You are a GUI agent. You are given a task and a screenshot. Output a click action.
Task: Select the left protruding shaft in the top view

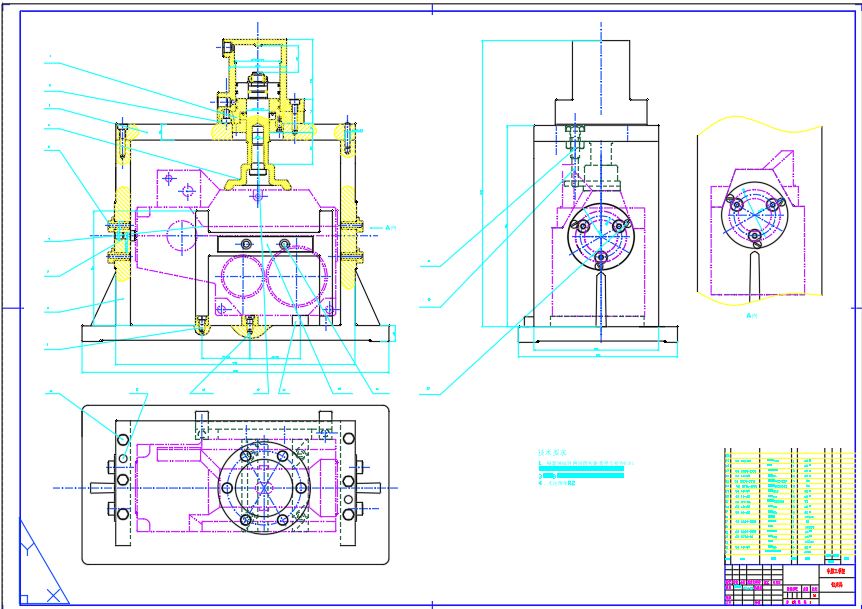[x=100, y=488]
